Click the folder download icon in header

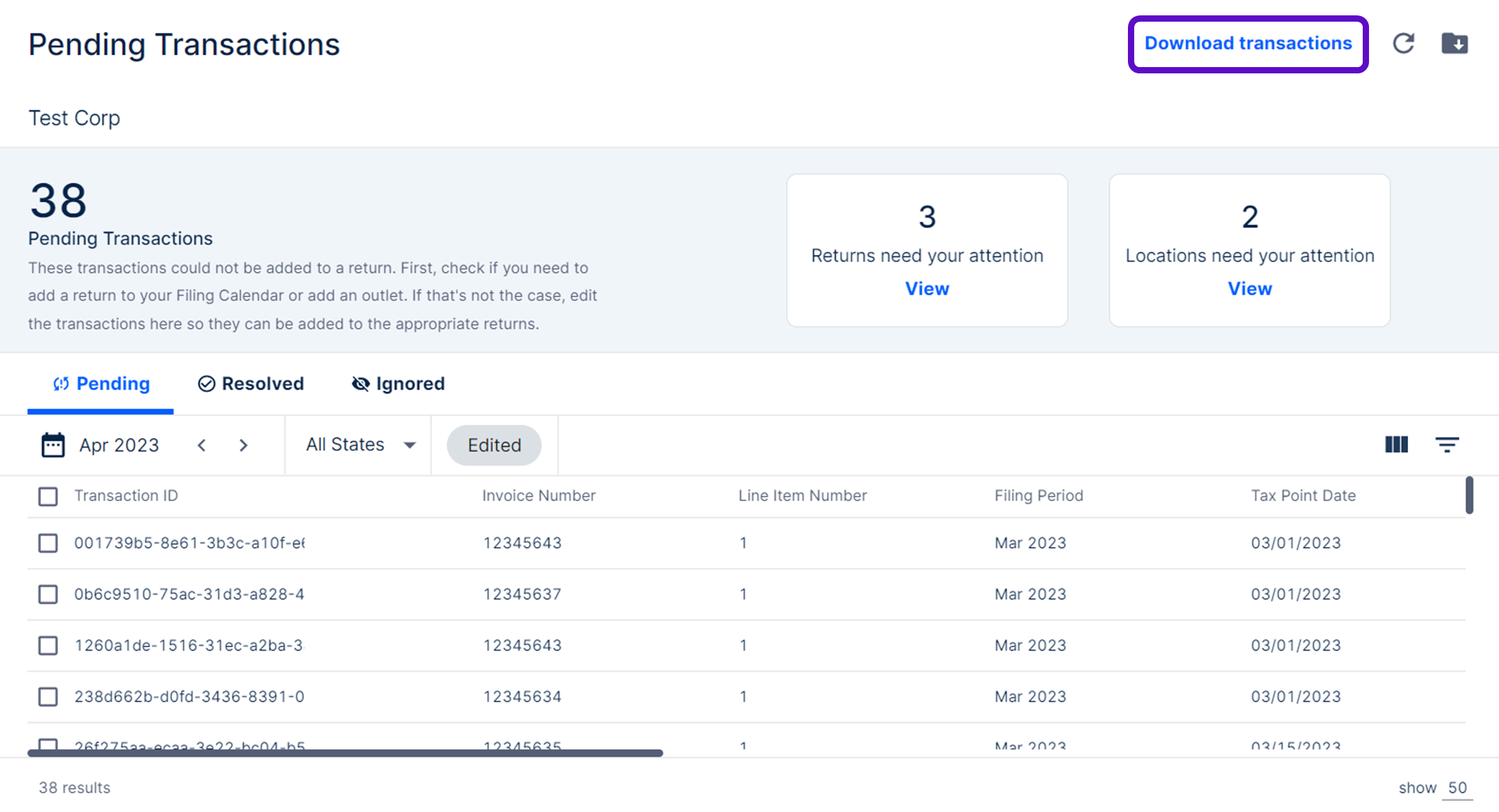[x=1454, y=43]
